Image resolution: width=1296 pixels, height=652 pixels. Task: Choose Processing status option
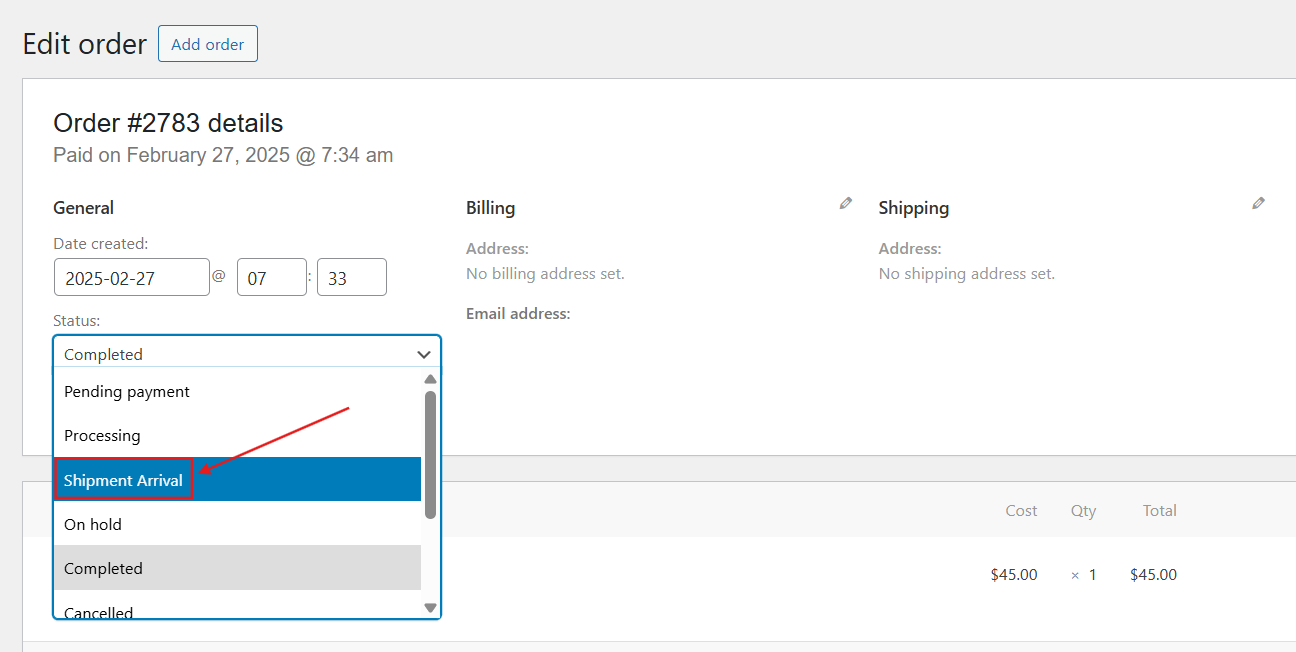click(x=237, y=436)
